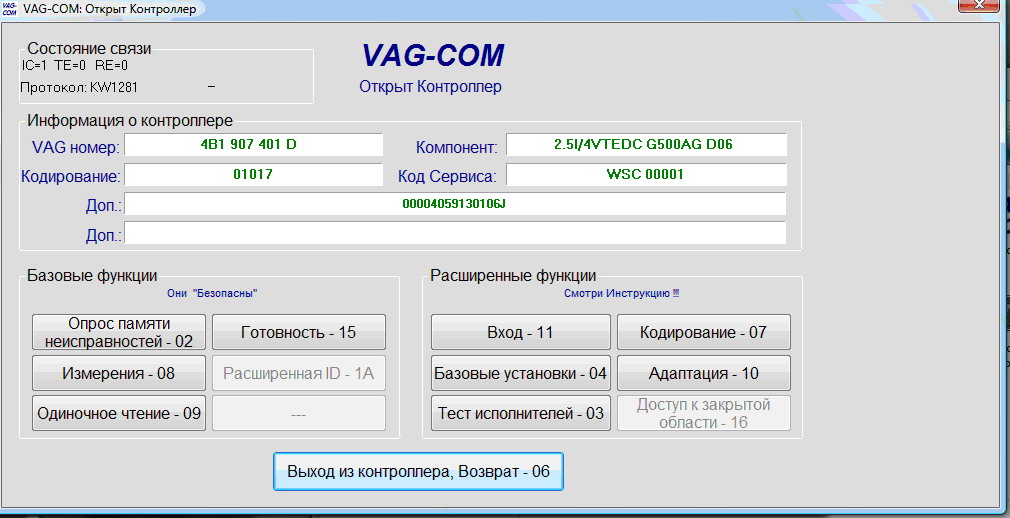1010x518 pixels.
Task: Click the VAG-COM title bar icon
Action: tap(9, 9)
